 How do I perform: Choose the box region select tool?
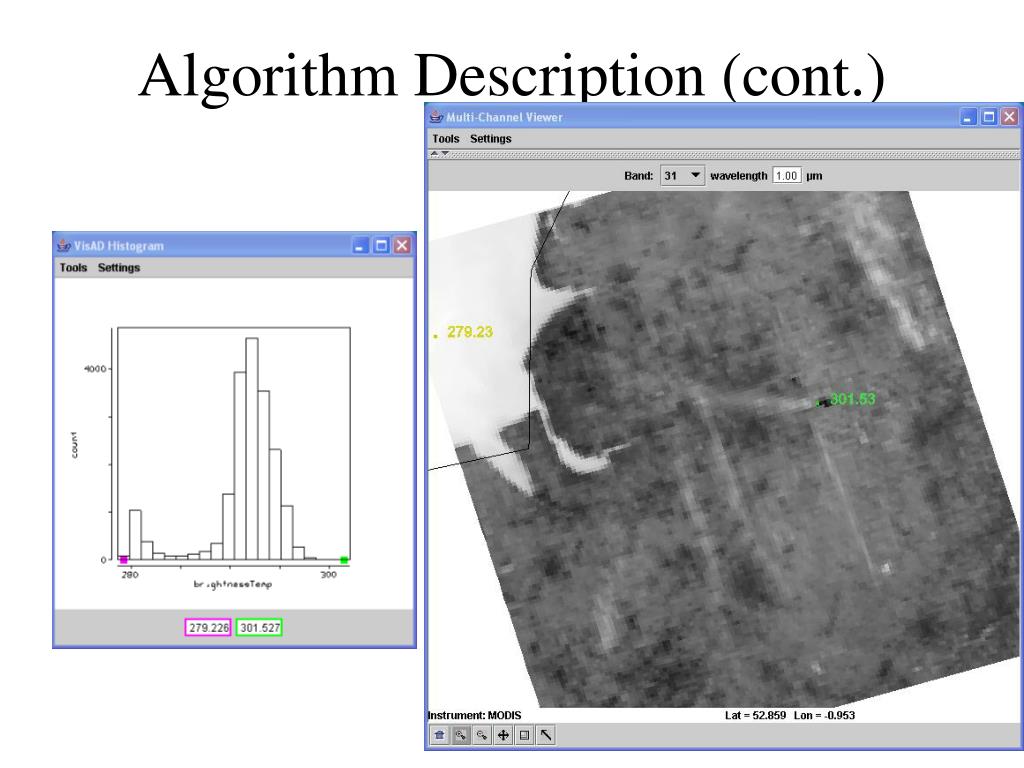524,736
